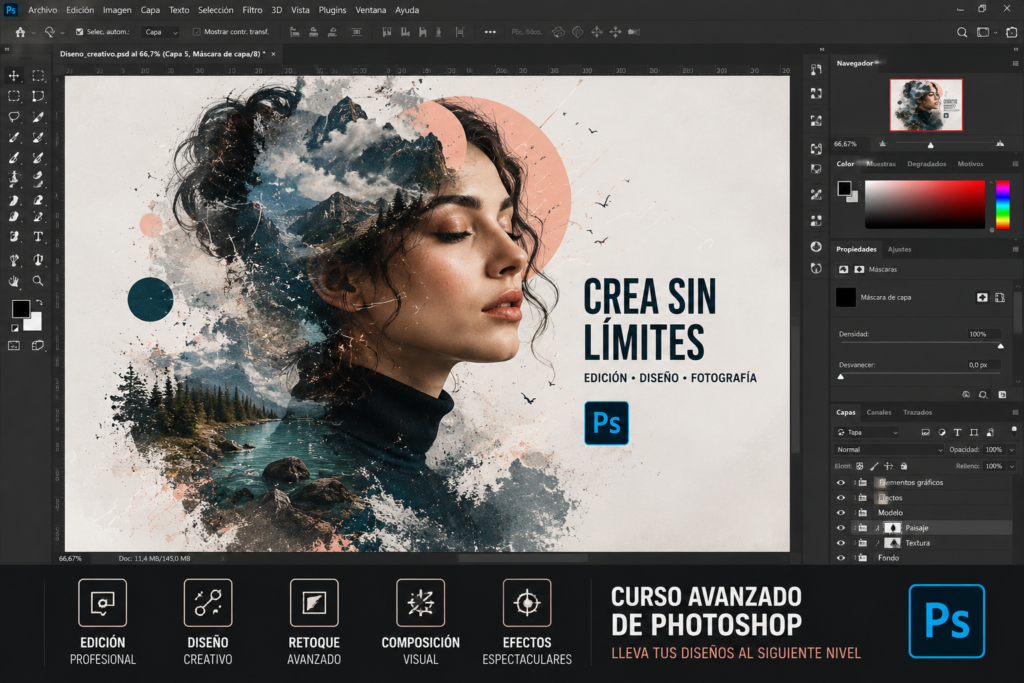Screen dimensions: 1024x683
Task: Select the Hand tool
Action: click(14, 281)
